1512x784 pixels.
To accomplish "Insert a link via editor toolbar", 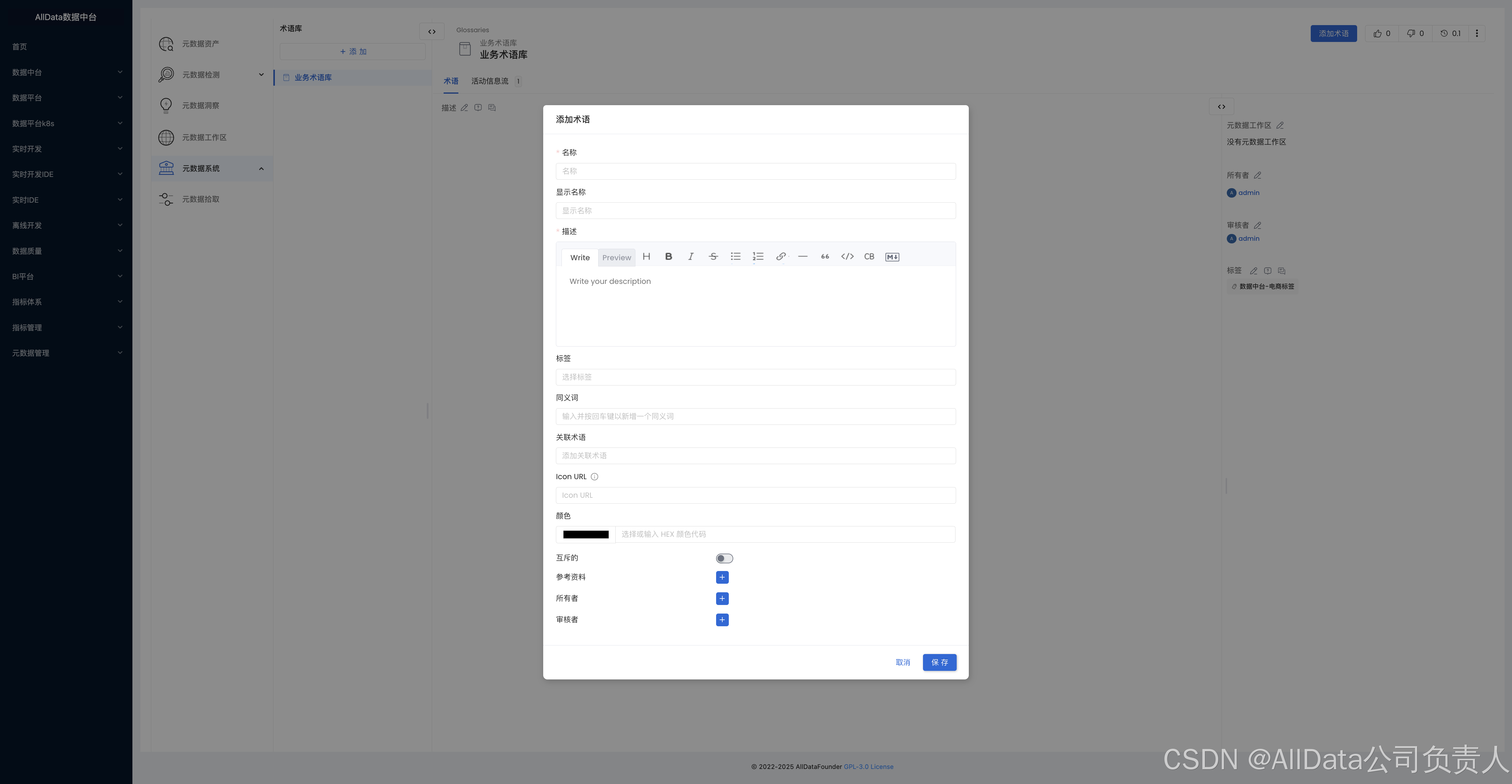I will [781, 256].
